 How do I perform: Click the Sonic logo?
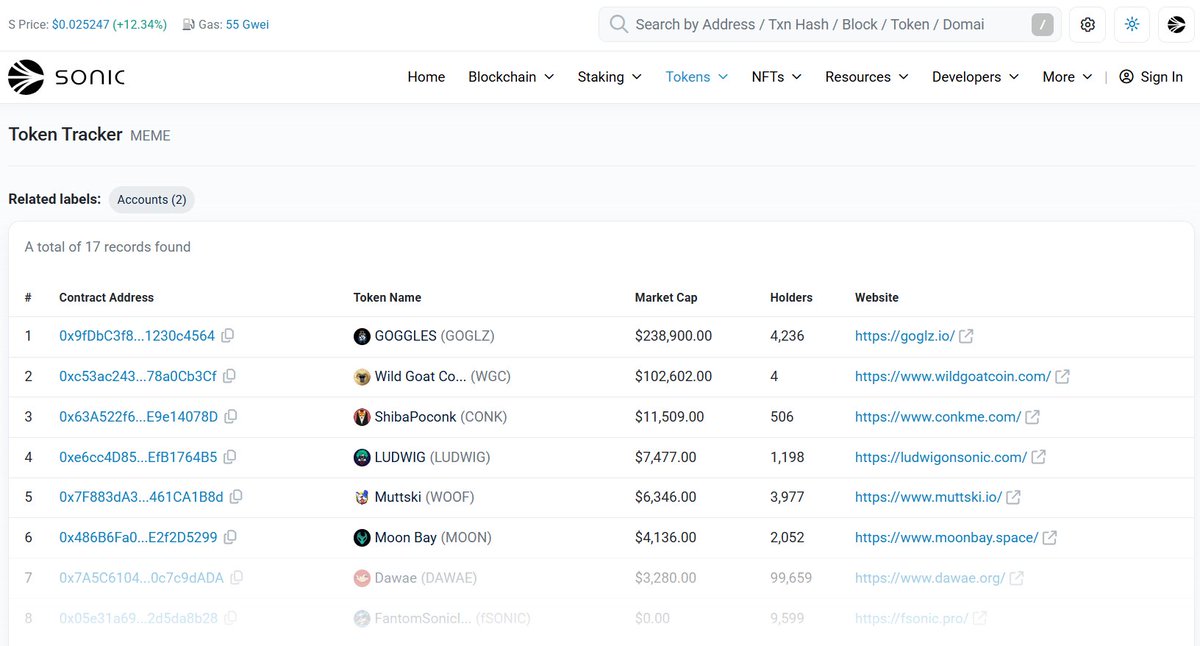pyautogui.click(x=67, y=77)
